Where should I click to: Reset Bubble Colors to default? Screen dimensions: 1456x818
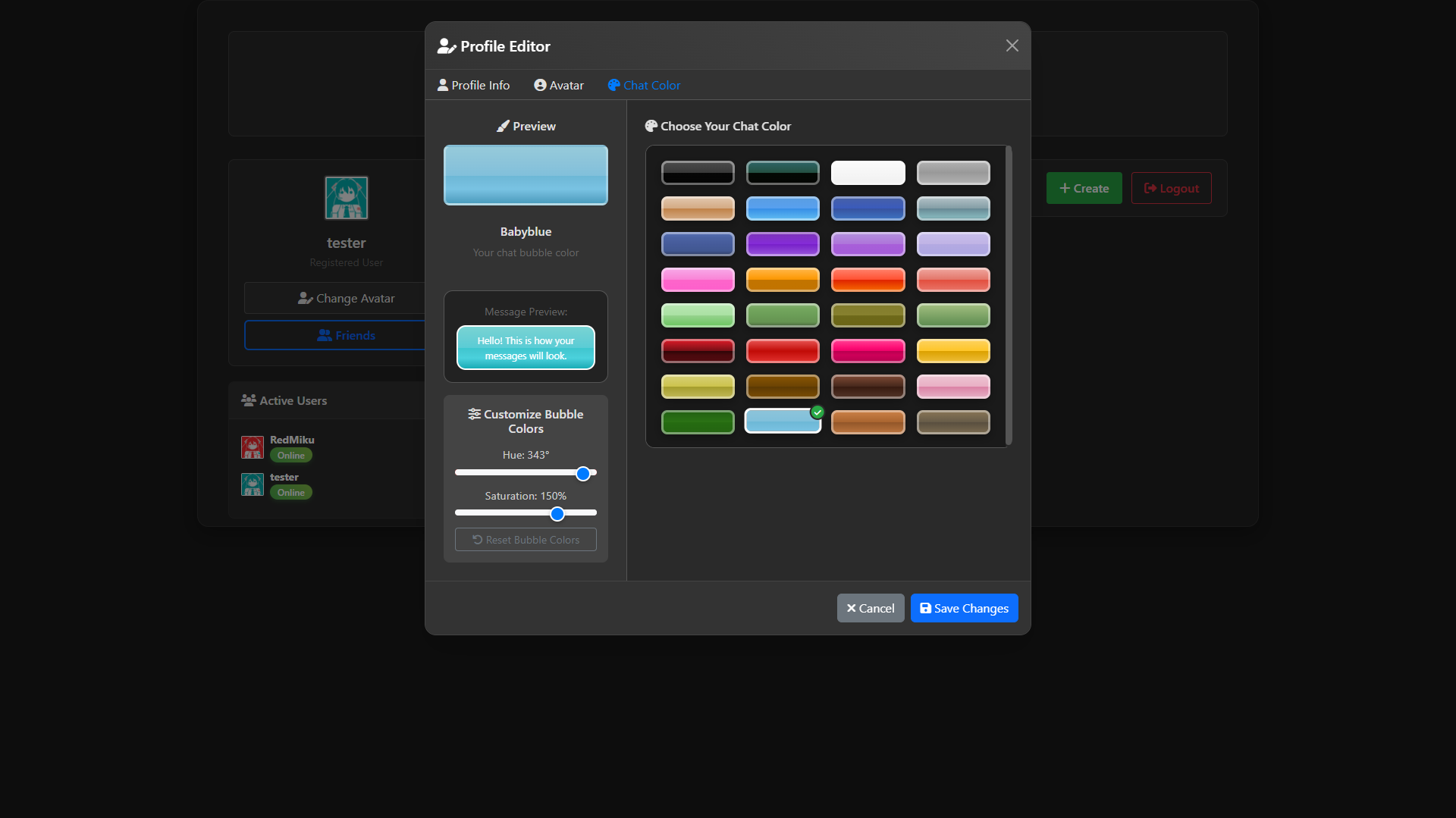click(526, 540)
